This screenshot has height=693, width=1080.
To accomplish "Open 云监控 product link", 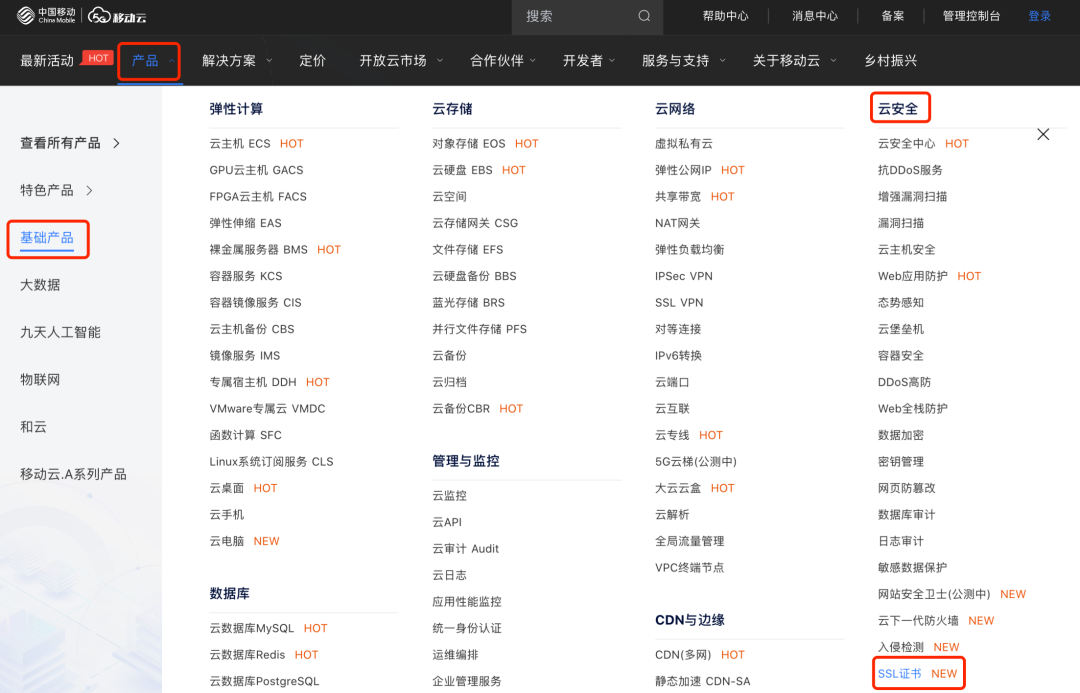I will pyautogui.click(x=449, y=496).
